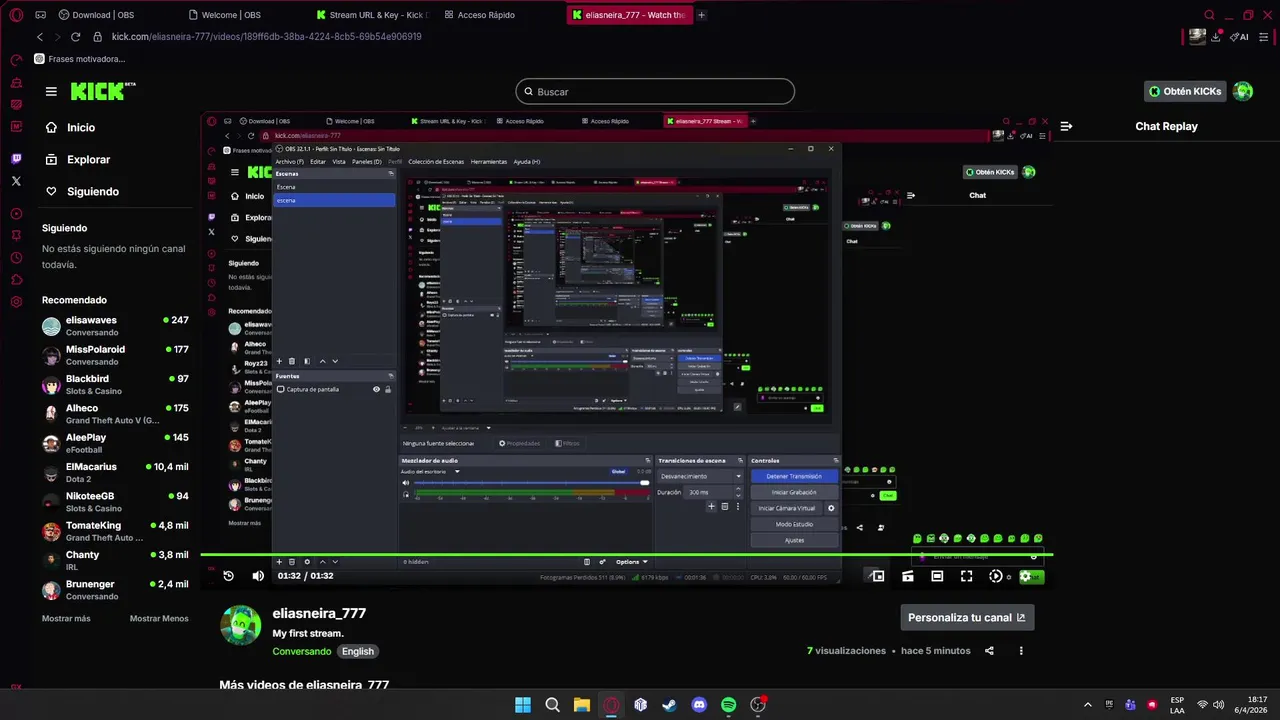Reload the Kick page
The width and height of the screenshot is (1280, 720).
tap(75, 37)
